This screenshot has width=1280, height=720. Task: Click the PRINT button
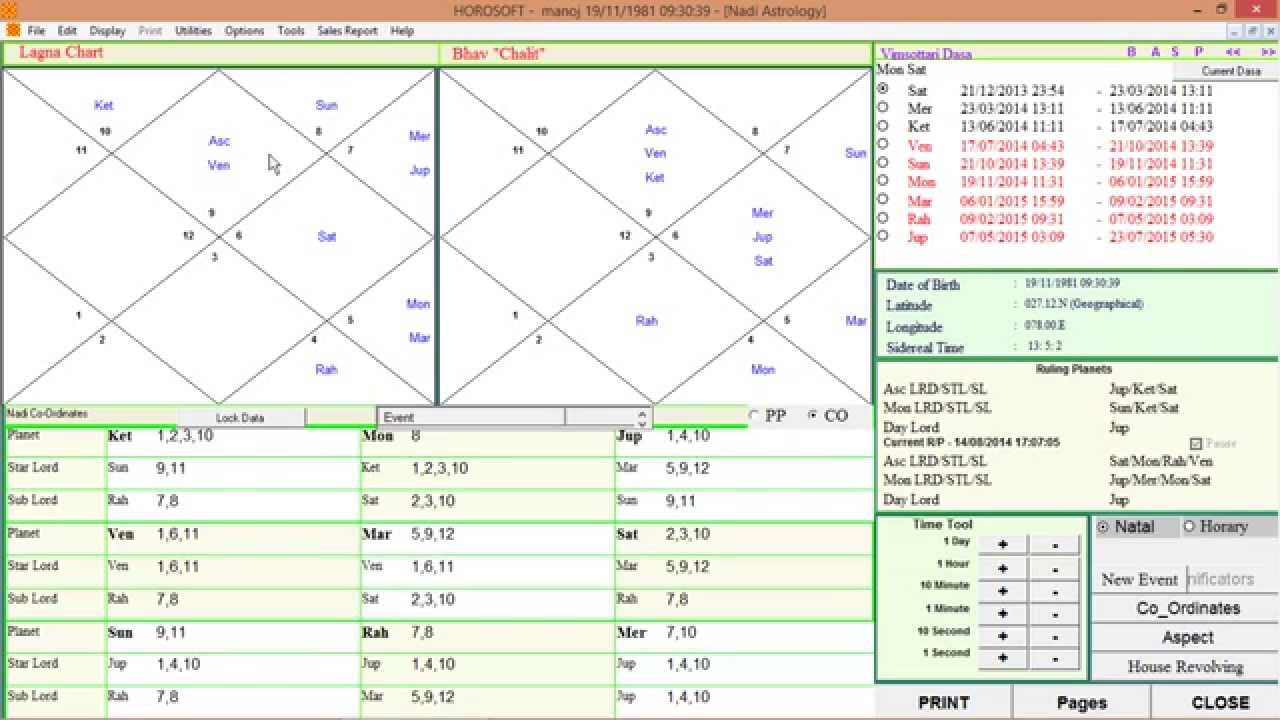click(x=943, y=702)
